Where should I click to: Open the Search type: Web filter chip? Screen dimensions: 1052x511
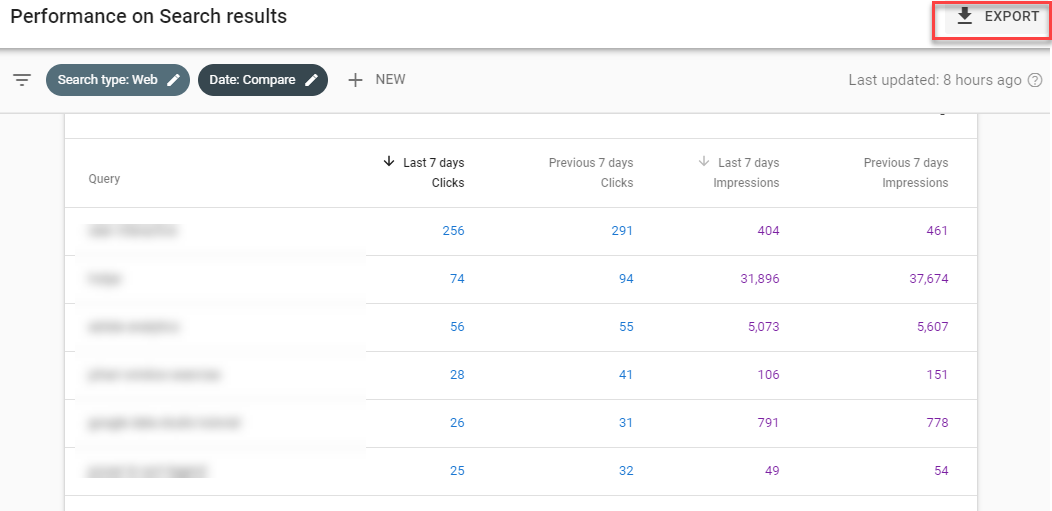click(x=107, y=80)
